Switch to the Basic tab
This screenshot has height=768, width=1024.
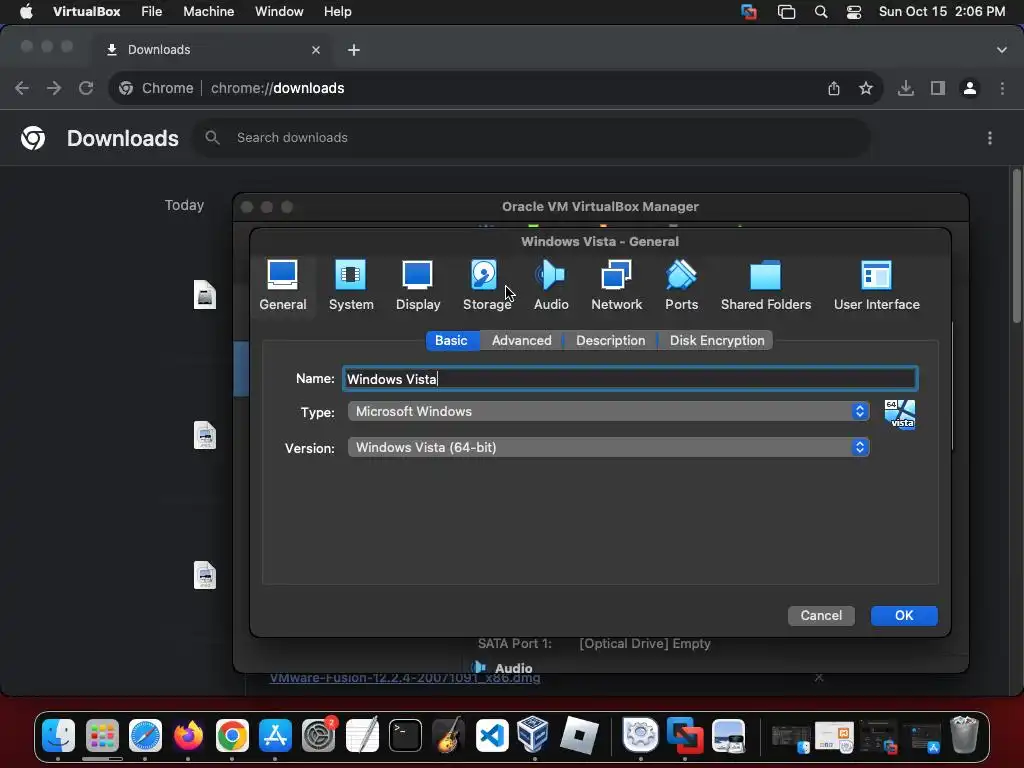click(451, 340)
